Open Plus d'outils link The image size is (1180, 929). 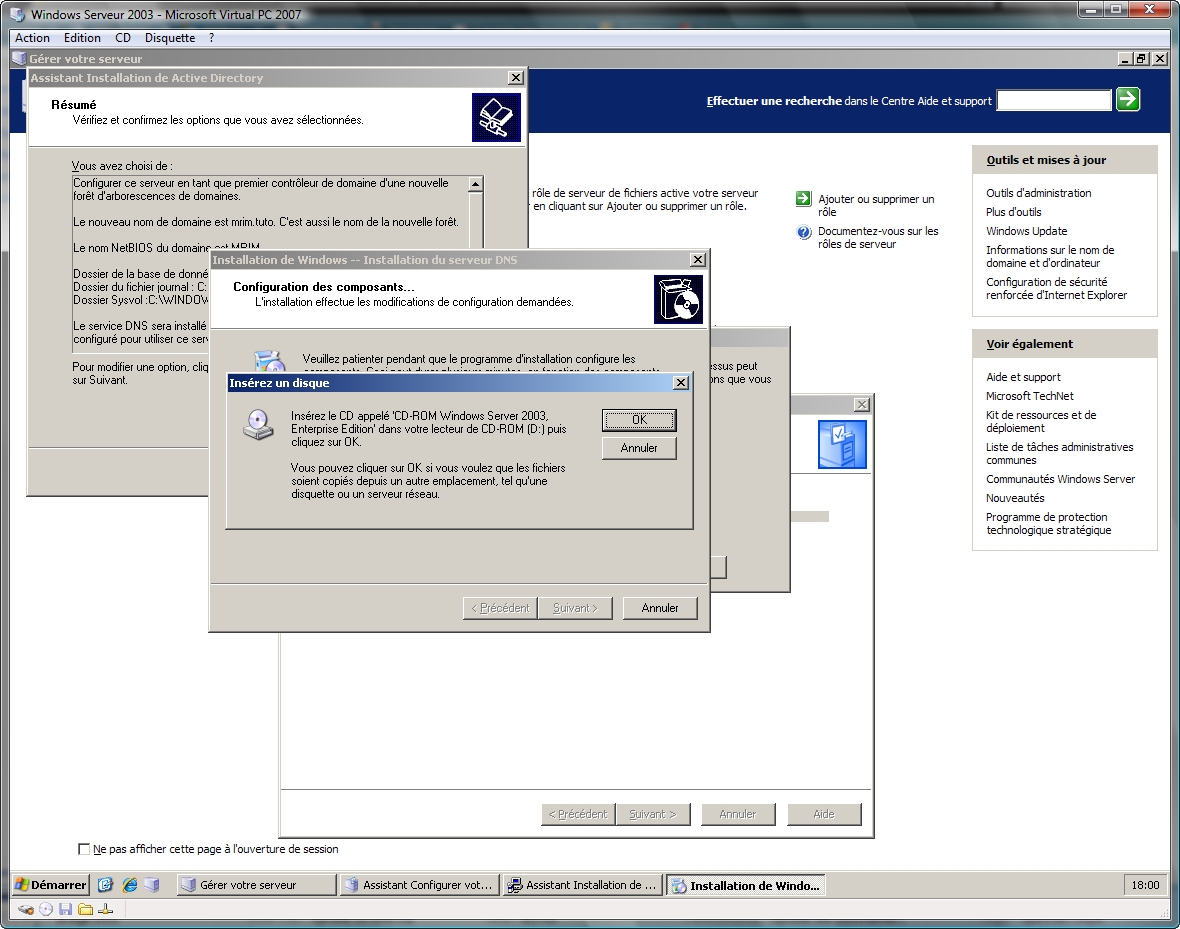(x=1014, y=212)
